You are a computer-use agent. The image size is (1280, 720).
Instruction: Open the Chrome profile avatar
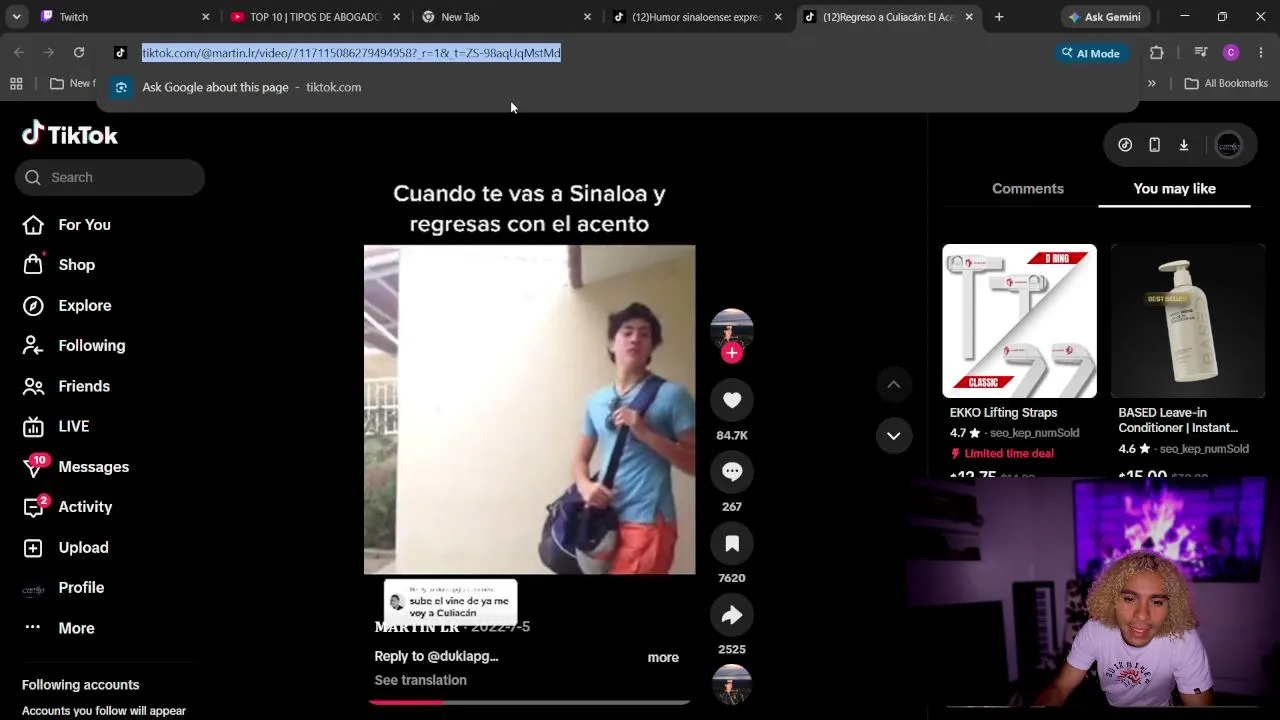click(1231, 53)
